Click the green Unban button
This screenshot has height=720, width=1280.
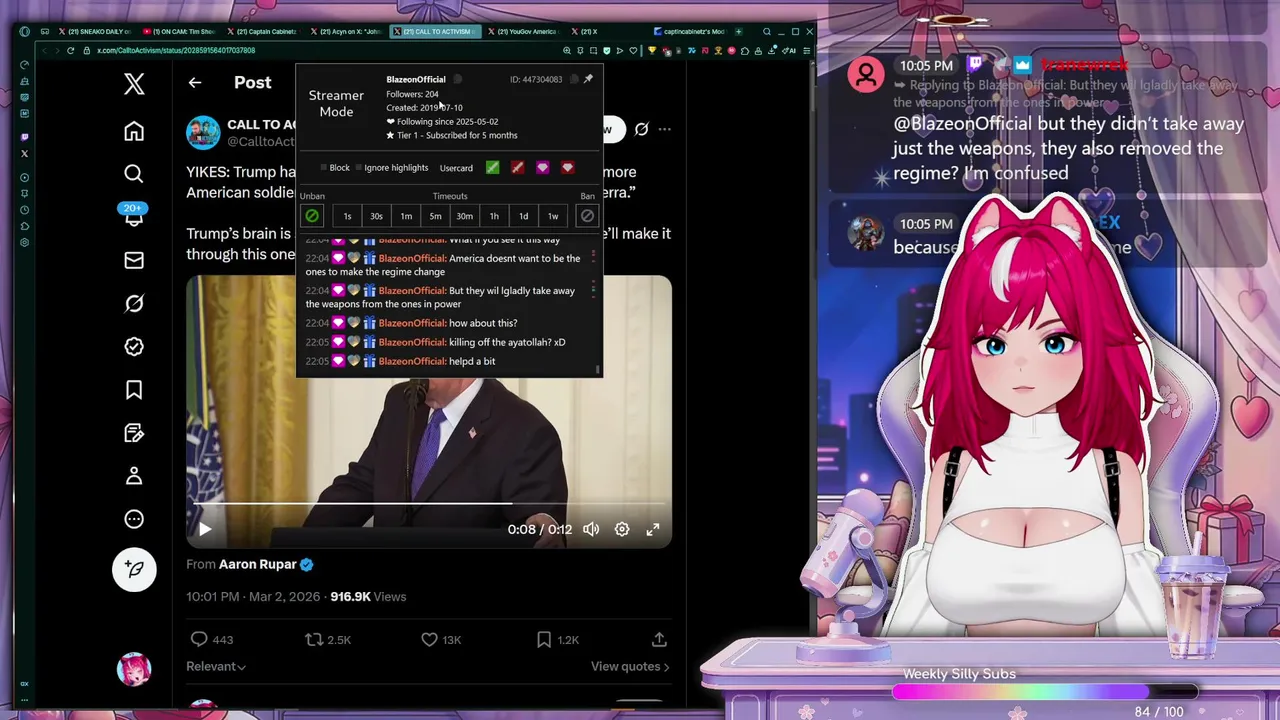312,216
